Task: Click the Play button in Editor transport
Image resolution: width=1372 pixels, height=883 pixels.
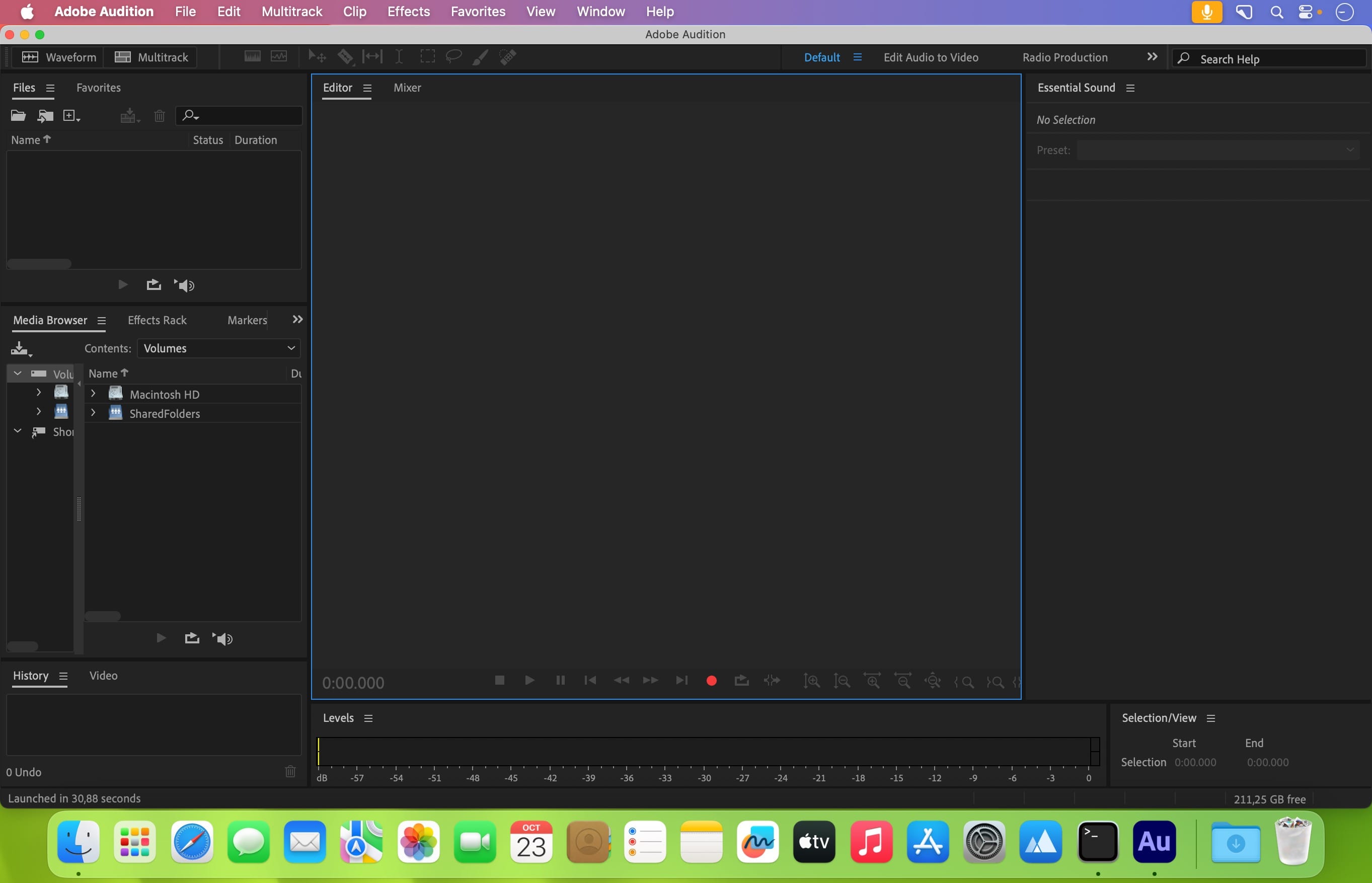Action: (529, 681)
